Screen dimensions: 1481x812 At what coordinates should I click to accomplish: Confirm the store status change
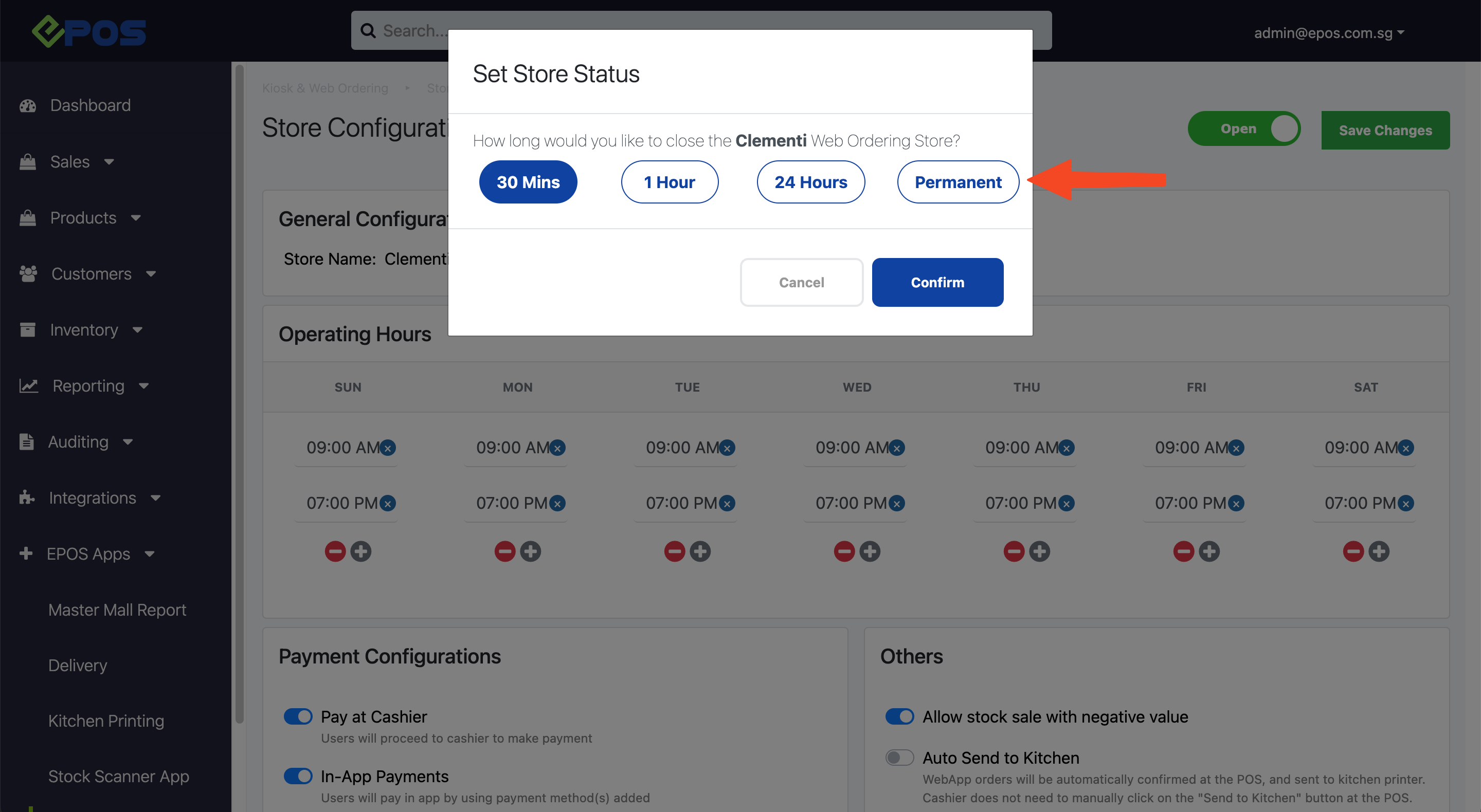point(937,282)
